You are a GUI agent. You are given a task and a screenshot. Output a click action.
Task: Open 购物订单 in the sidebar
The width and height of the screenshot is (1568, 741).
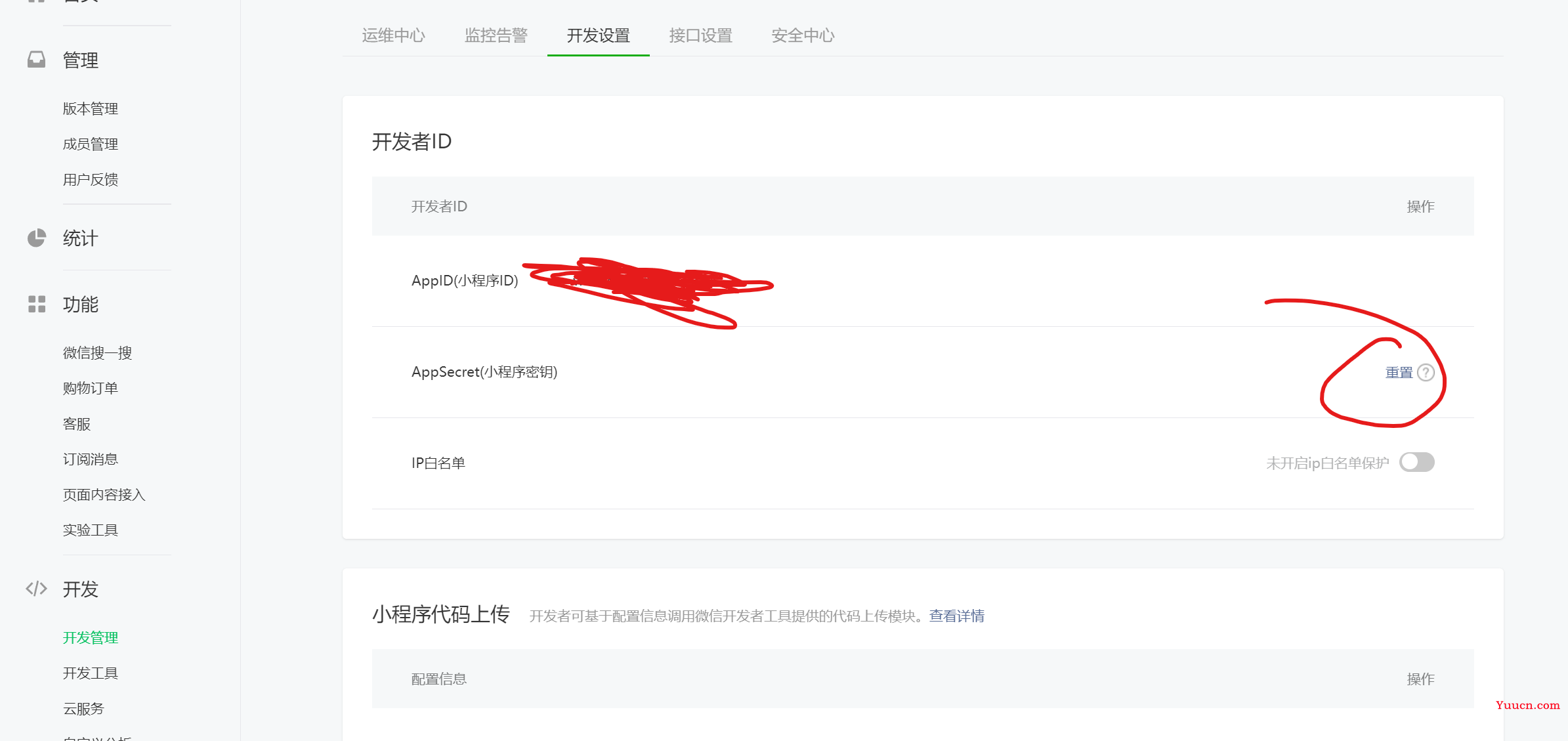[91, 389]
